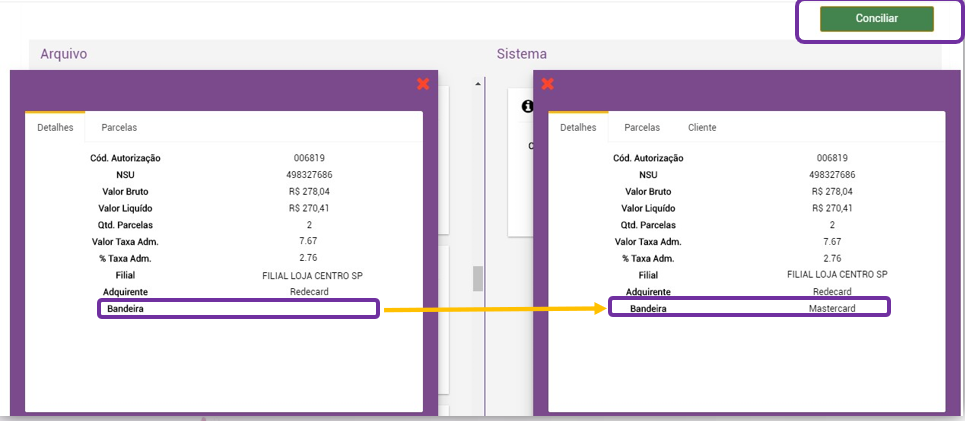This screenshot has width=965, height=421.
Task: Select Detalhes tab in Sistema popup
Action: (578, 128)
